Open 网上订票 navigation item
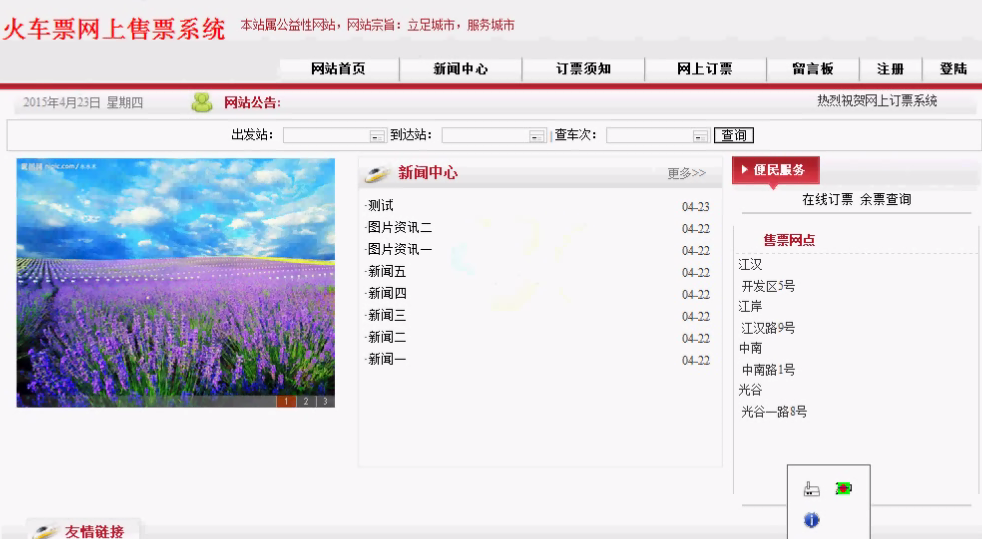Screen dimensions: 982x539 coord(705,69)
